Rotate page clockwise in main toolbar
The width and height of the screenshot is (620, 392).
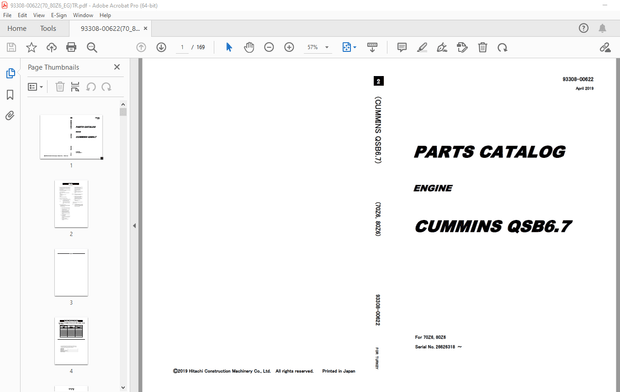tap(502, 47)
